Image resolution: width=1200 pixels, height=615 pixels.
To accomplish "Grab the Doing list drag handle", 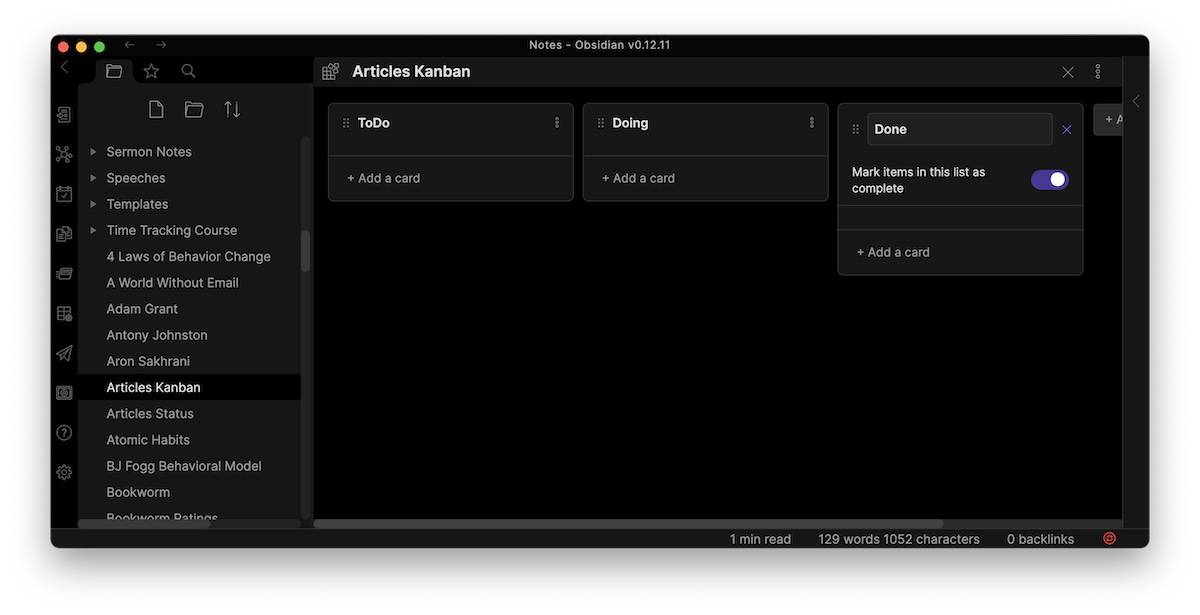I will point(601,123).
